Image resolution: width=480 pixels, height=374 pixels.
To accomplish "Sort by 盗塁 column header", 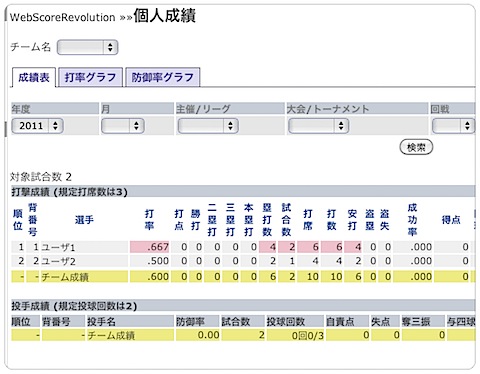I will click(x=370, y=220).
